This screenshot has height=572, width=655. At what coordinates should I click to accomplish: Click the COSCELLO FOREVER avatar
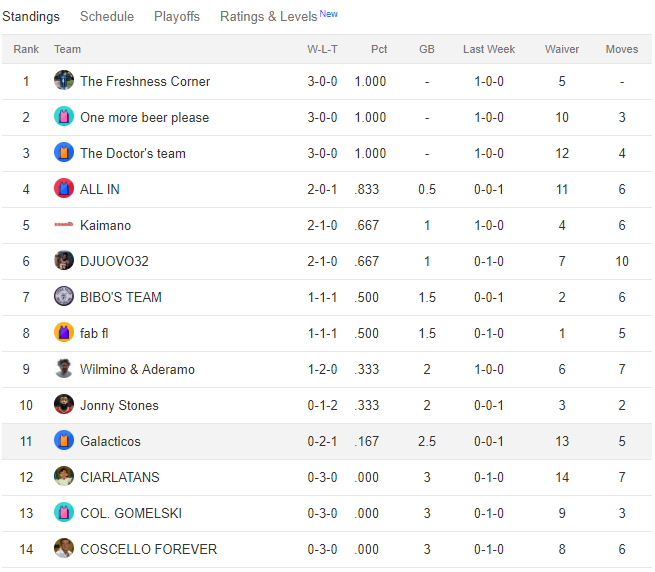click(64, 549)
